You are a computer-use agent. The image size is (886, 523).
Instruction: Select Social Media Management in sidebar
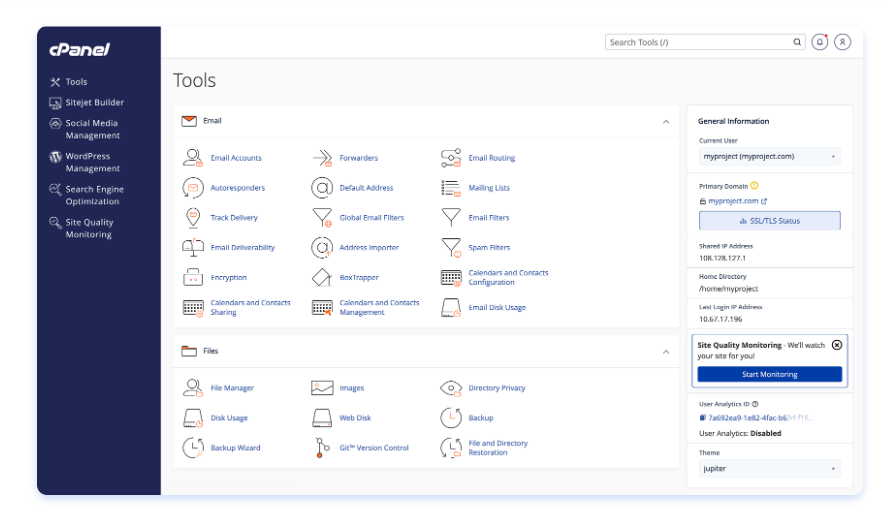pyautogui.click(x=85, y=129)
